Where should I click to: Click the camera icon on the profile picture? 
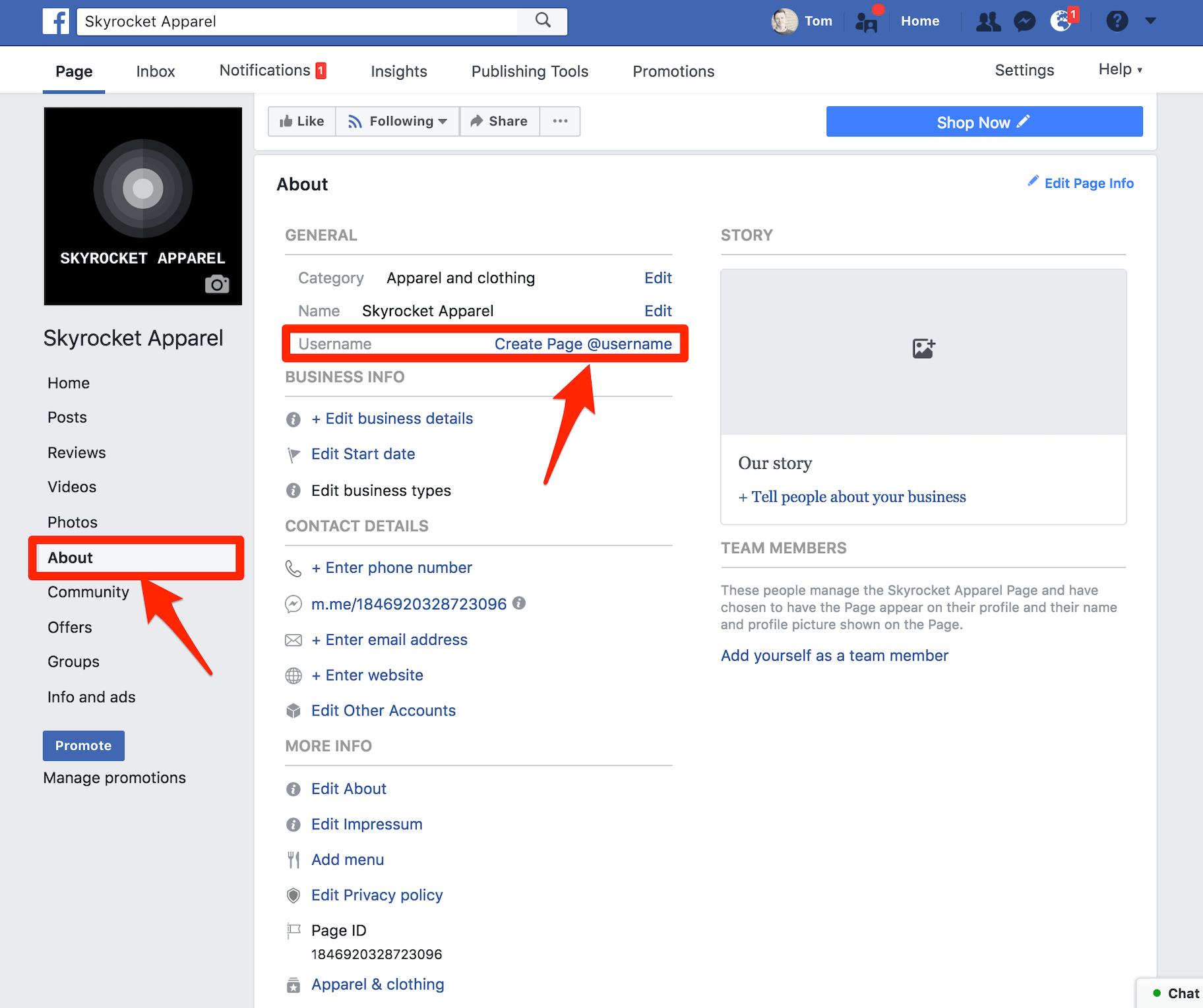click(218, 284)
